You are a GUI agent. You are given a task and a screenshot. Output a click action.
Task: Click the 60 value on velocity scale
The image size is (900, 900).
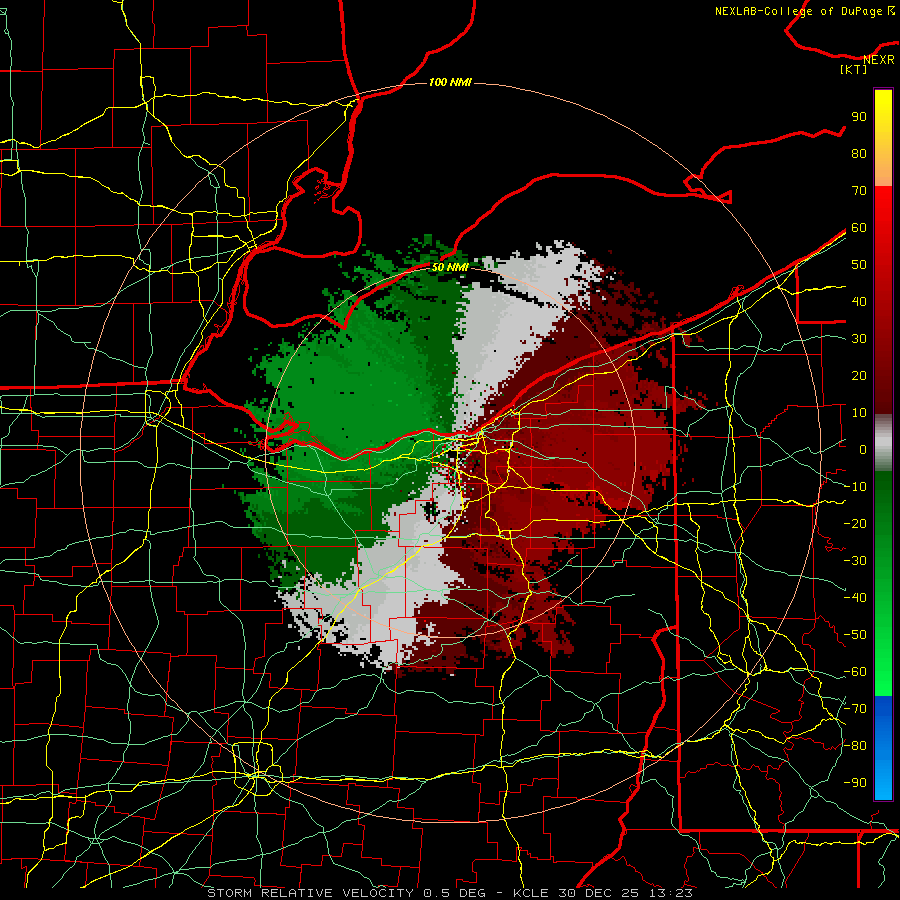click(x=859, y=227)
